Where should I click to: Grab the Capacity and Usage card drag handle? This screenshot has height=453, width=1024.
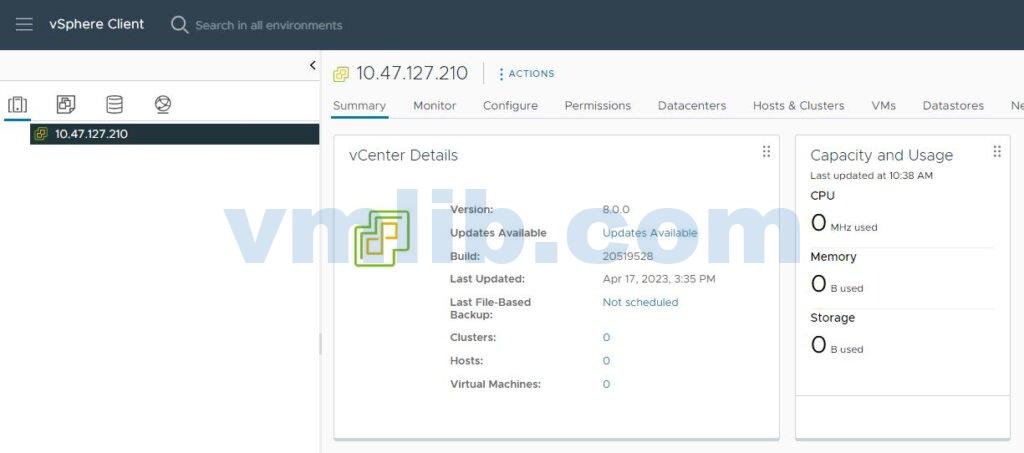[997, 151]
